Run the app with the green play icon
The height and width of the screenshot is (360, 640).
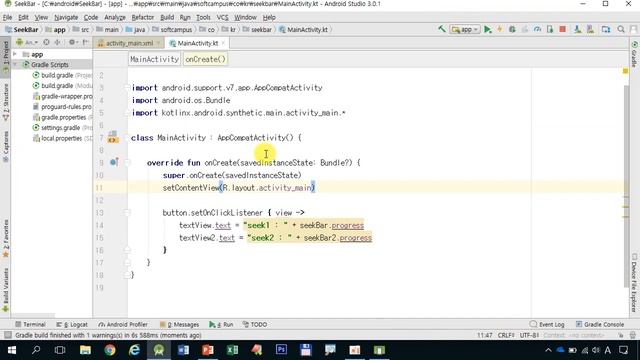(x=487, y=29)
